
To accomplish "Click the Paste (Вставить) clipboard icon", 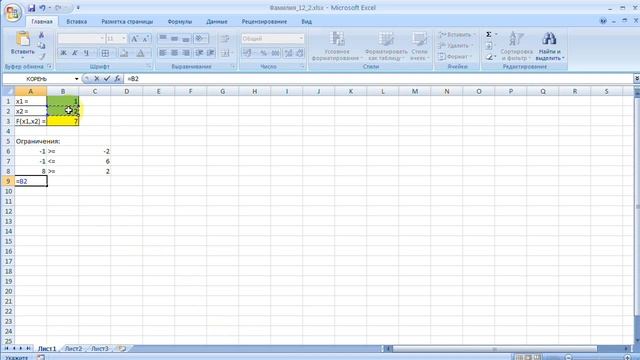I will click(22, 39).
